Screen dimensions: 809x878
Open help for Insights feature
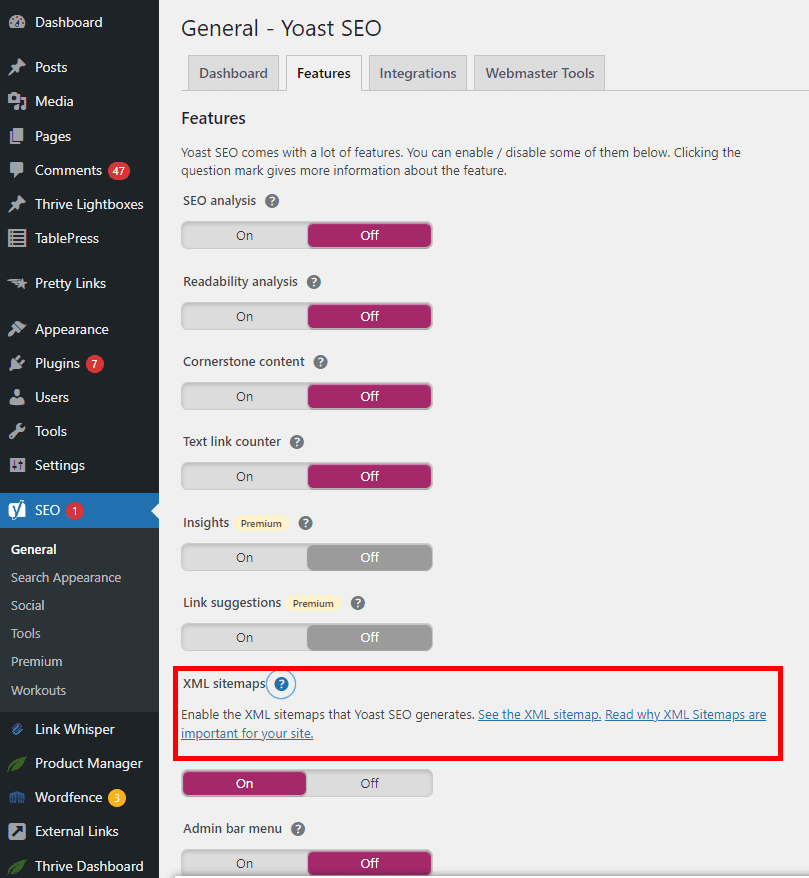[305, 523]
